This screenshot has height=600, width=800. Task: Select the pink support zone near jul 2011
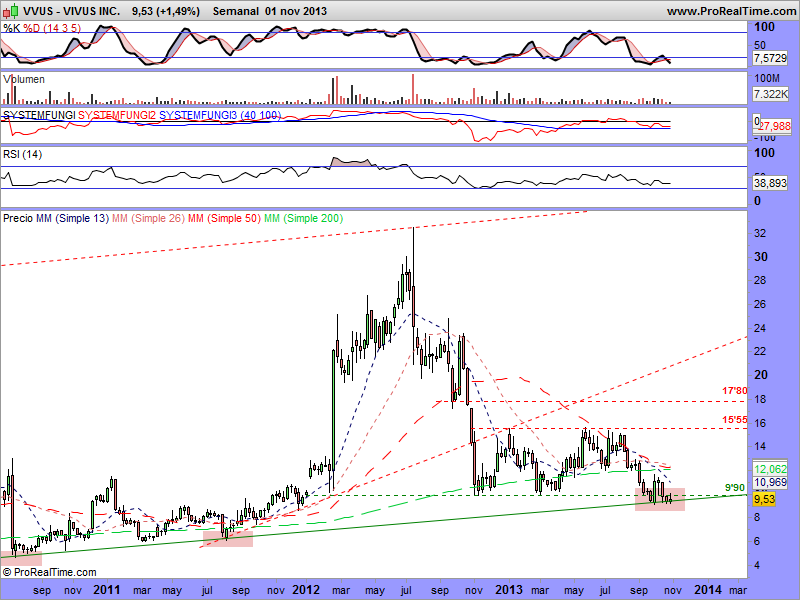pos(228,538)
